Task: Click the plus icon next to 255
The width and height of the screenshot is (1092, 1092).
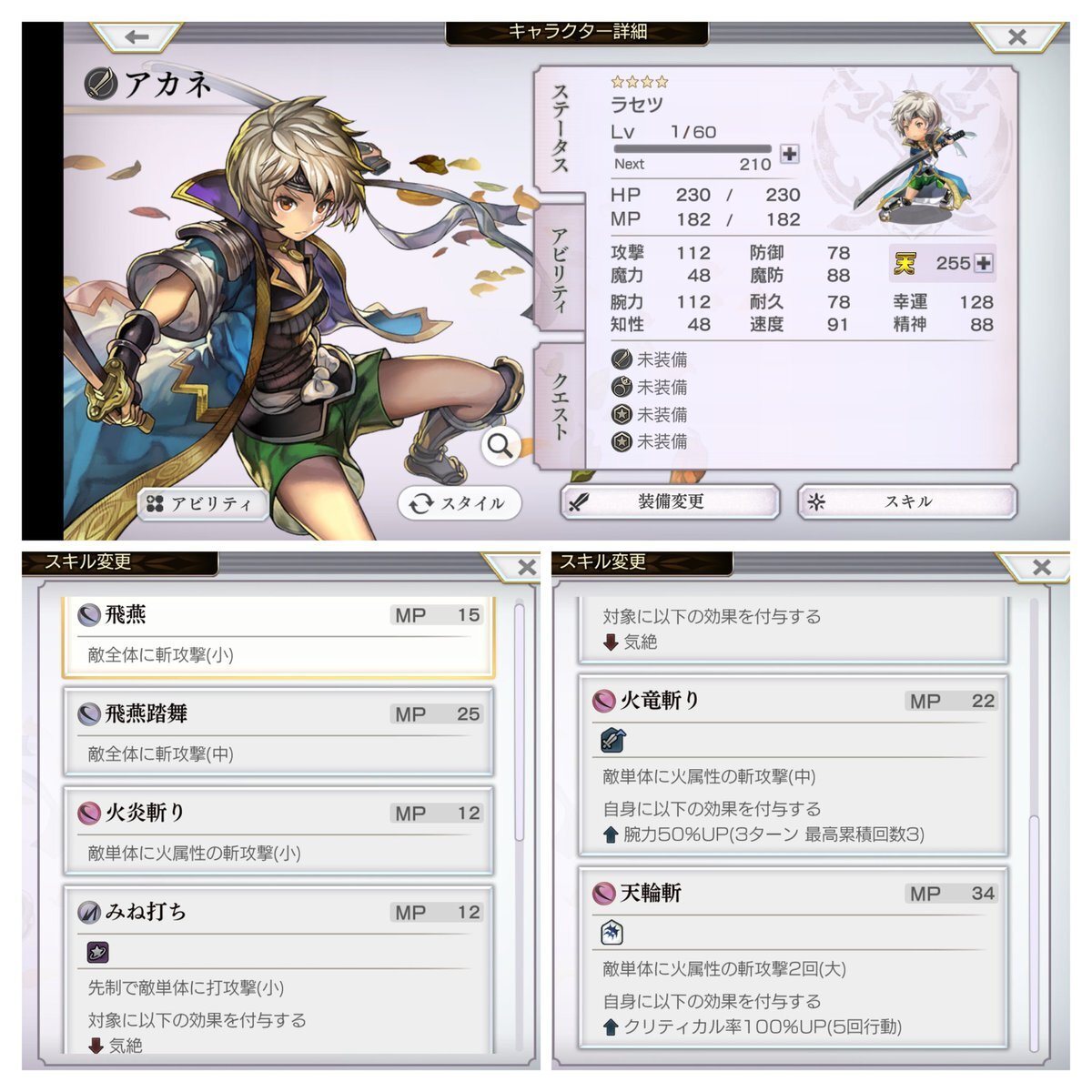Action: [983, 263]
